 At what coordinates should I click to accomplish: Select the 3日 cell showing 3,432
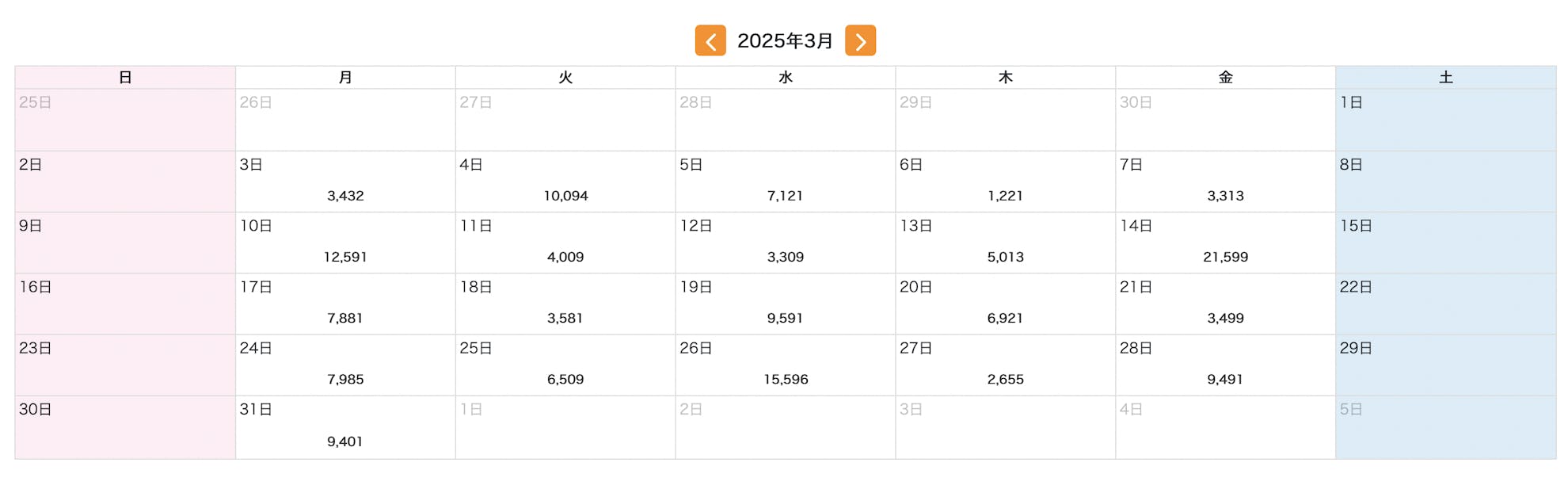[x=345, y=182]
